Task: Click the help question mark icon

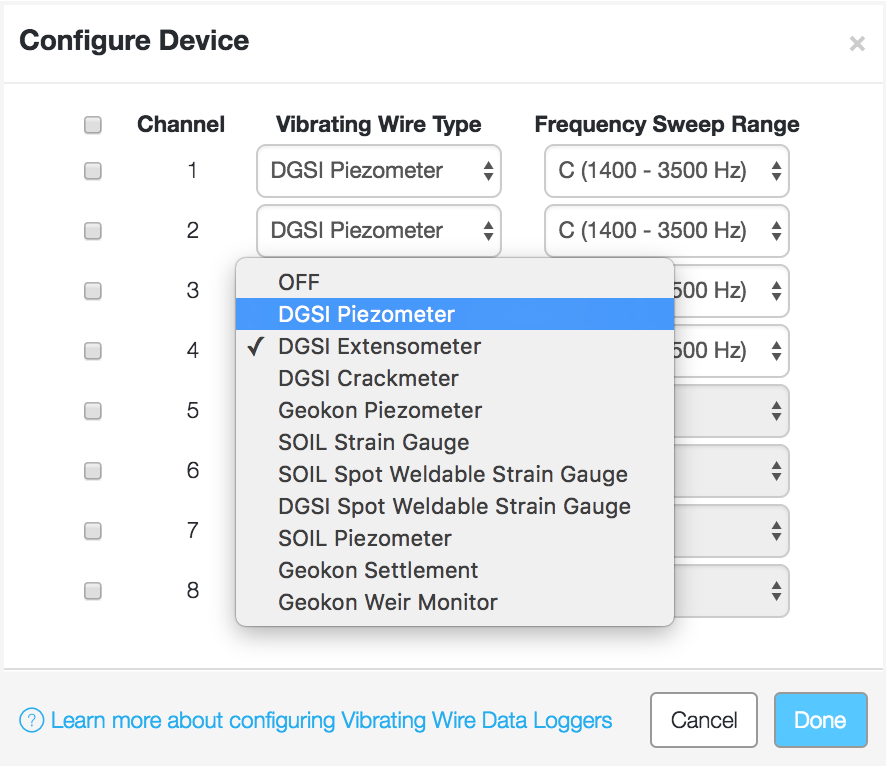Action: pyautogui.click(x=32, y=720)
